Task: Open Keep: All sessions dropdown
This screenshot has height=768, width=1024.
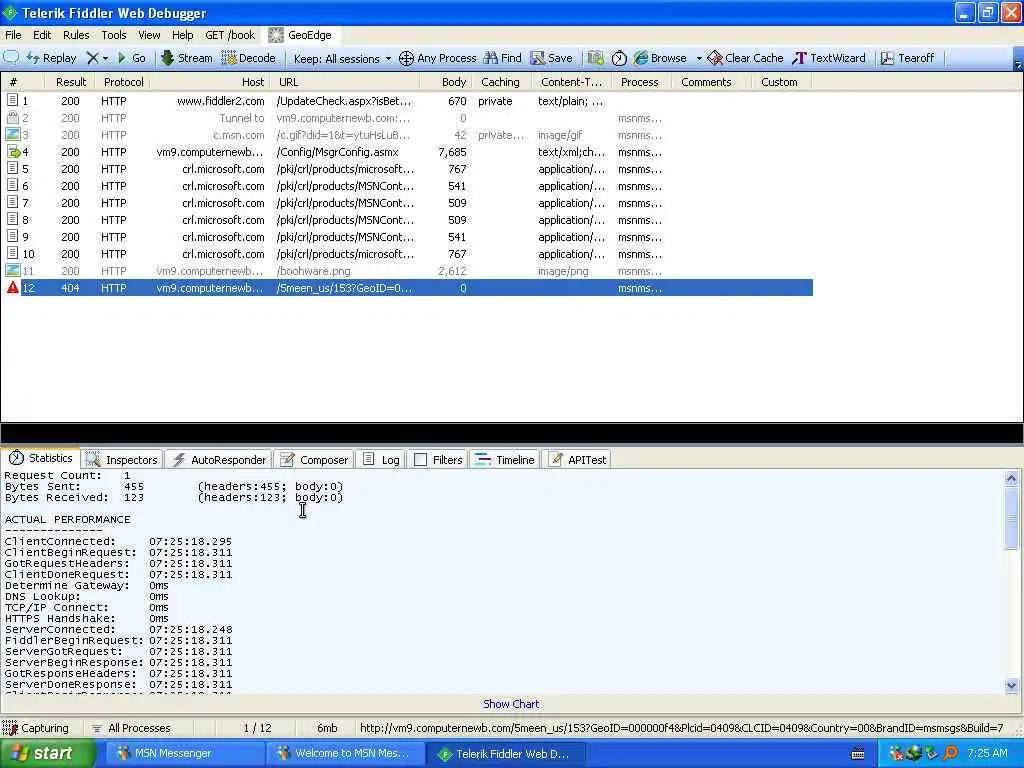Action: click(x=342, y=59)
